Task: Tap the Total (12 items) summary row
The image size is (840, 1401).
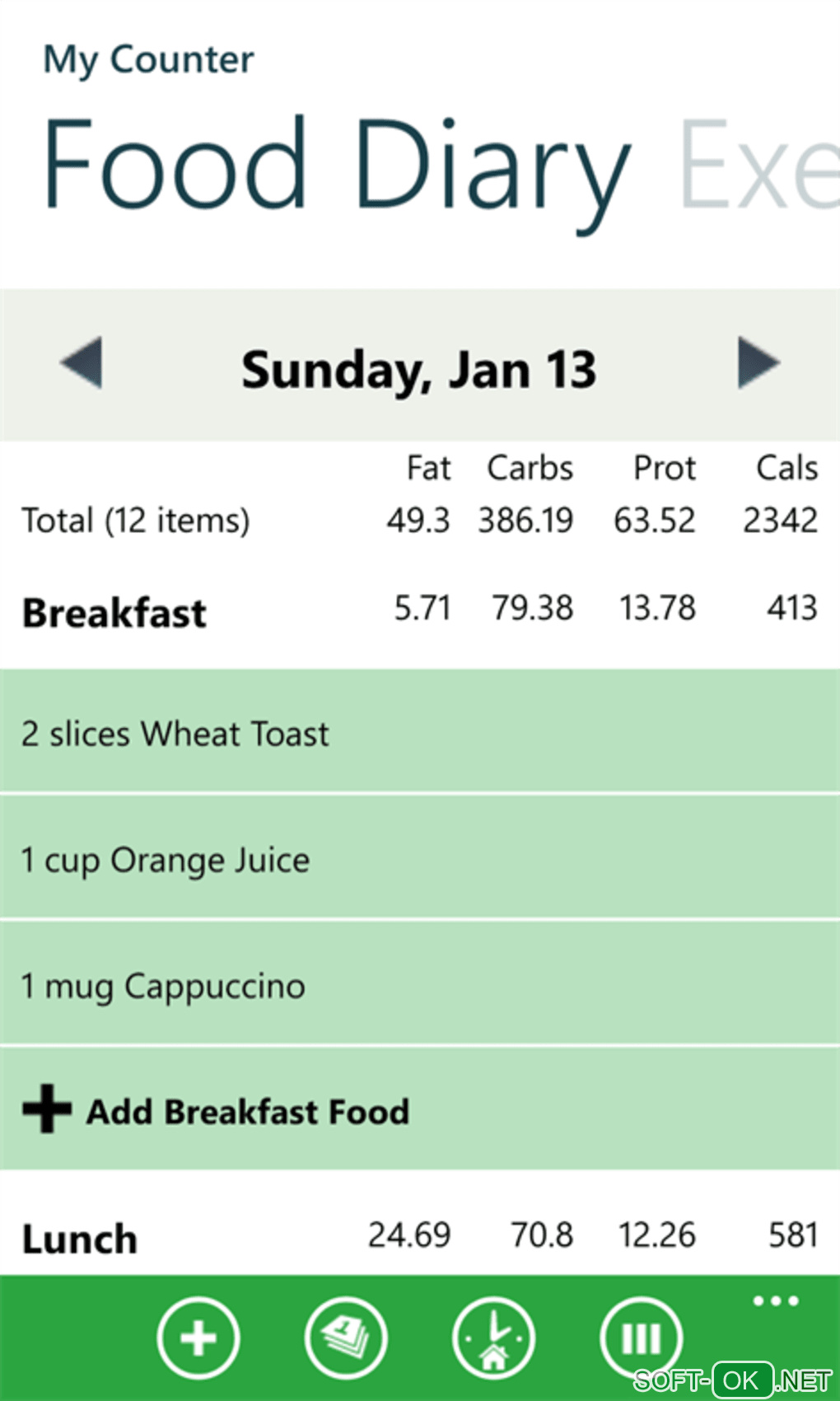Action: coord(136,521)
